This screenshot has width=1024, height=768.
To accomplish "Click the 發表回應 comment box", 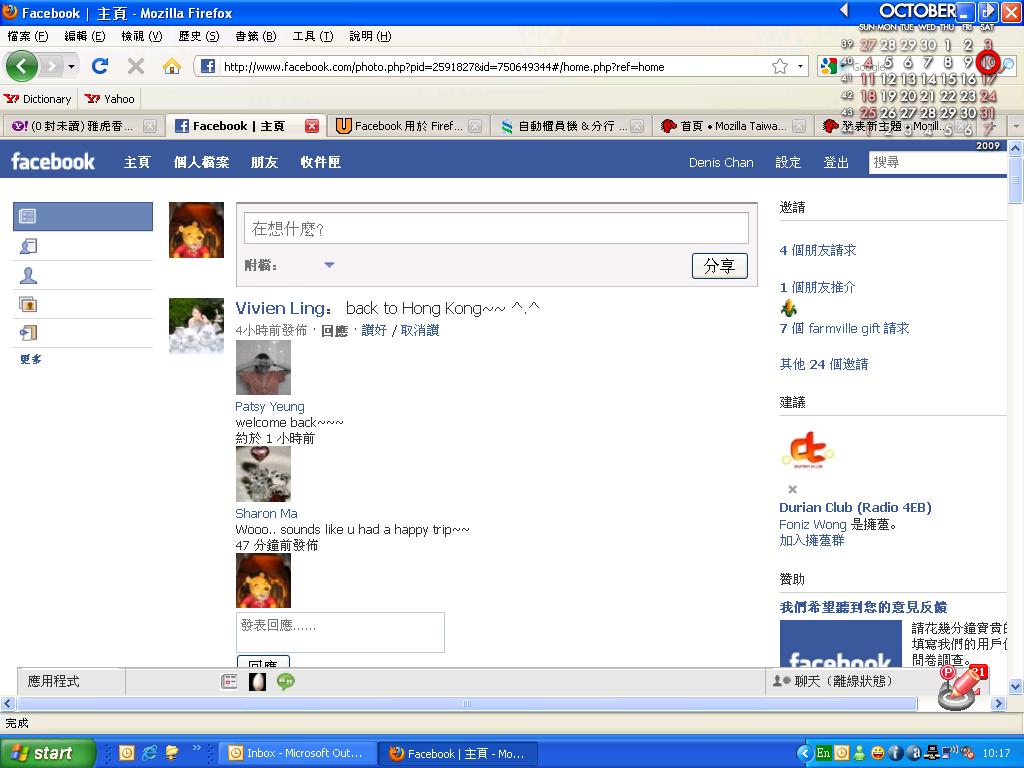I will (x=340, y=632).
